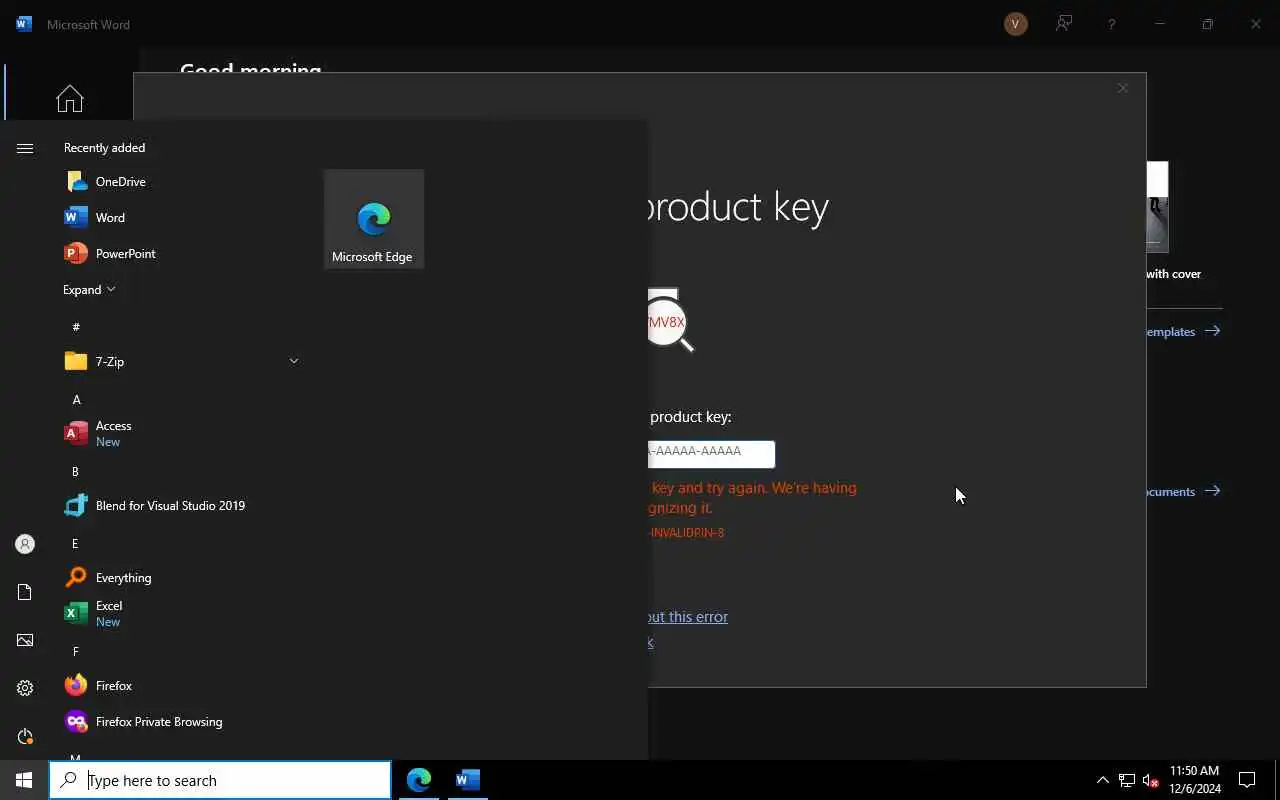Close the product key dialog
The height and width of the screenshot is (800, 1280).
tap(1122, 88)
